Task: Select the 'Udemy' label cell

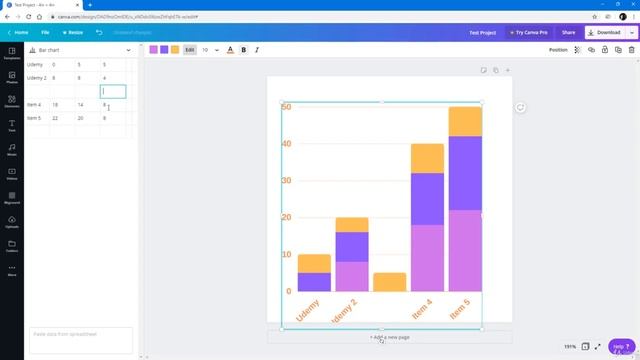Action: click(37, 64)
